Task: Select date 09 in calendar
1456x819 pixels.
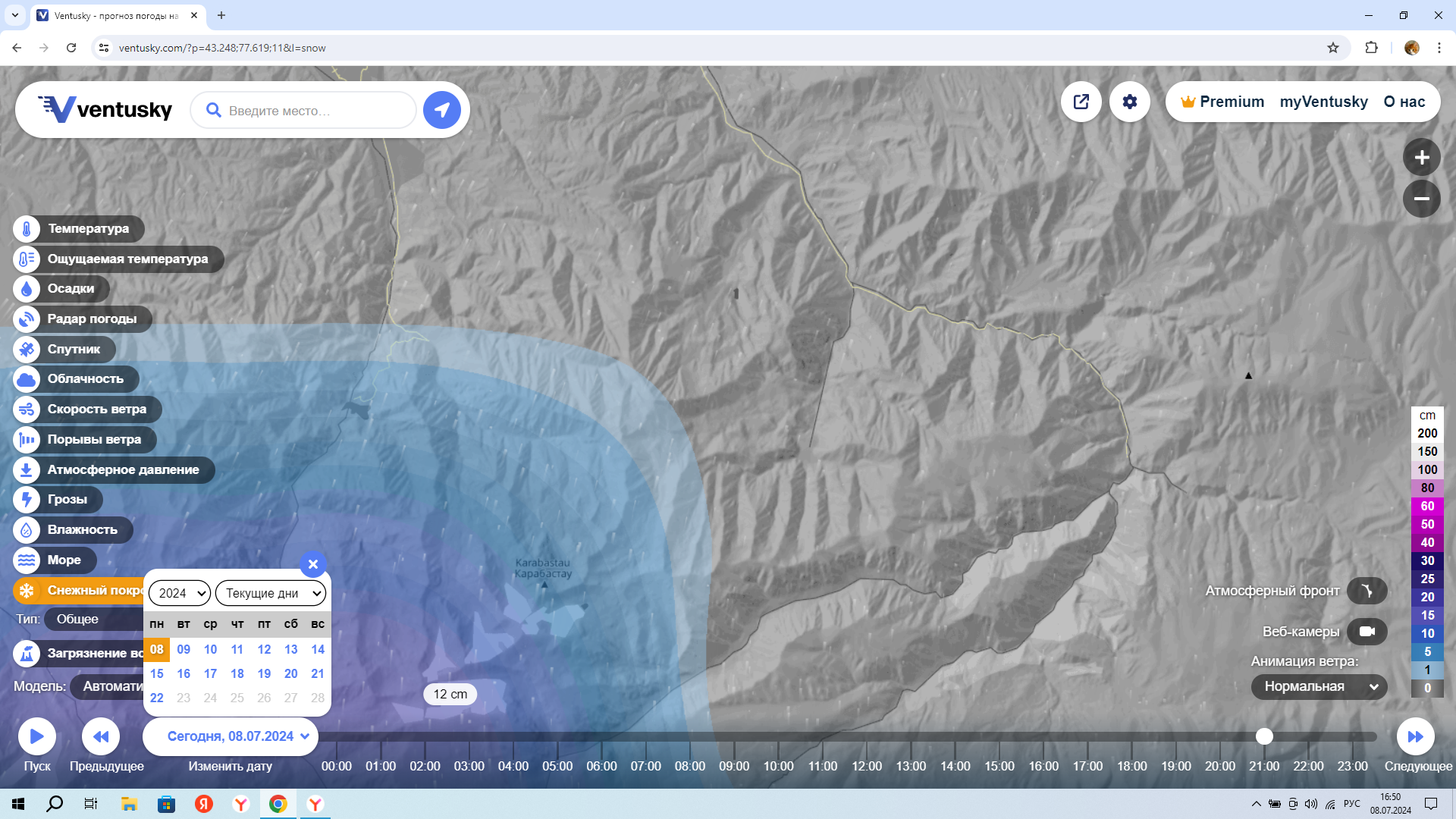Action: [184, 649]
